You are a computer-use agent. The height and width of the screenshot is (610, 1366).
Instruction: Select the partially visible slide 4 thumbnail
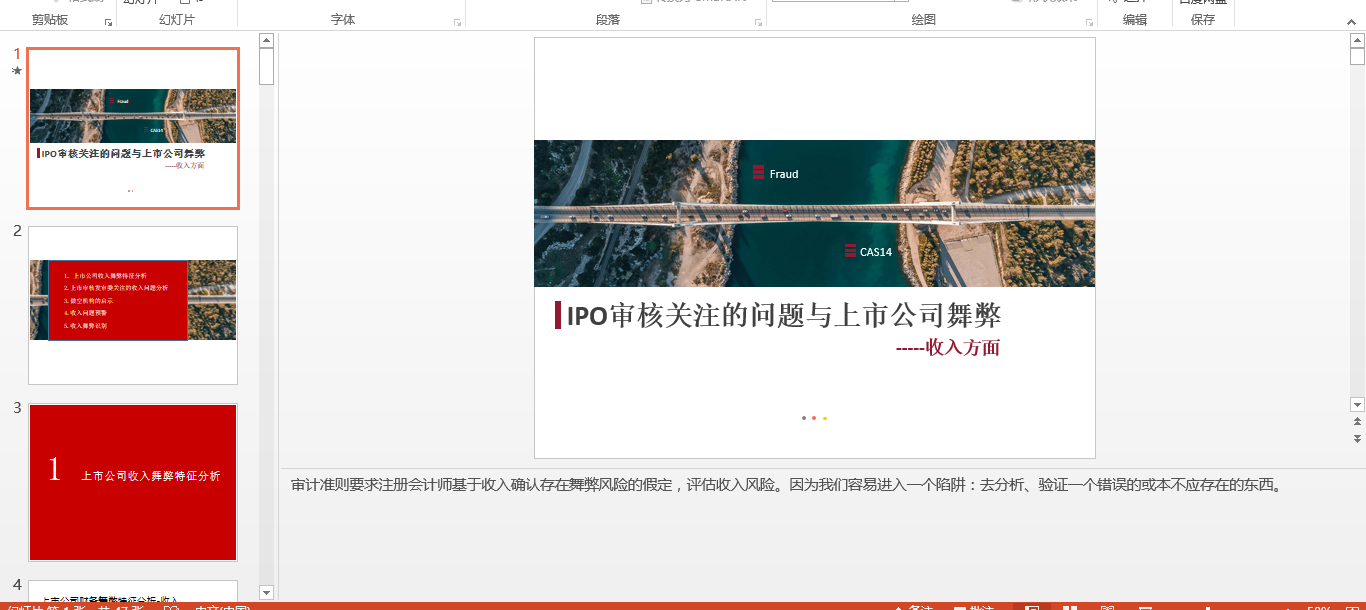pyautogui.click(x=133, y=590)
